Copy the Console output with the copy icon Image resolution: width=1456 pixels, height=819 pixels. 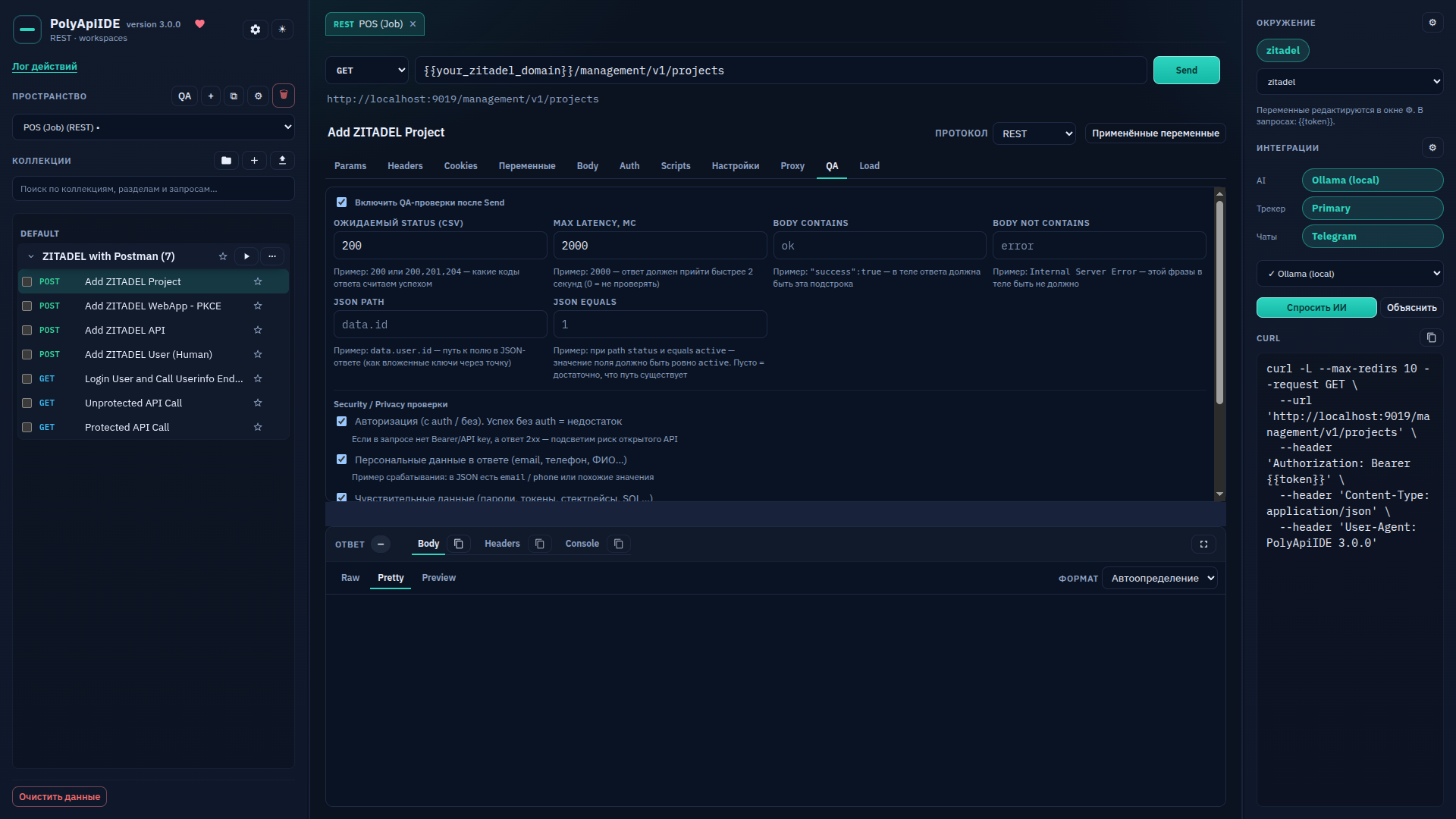pyautogui.click(x=619, y=544)
